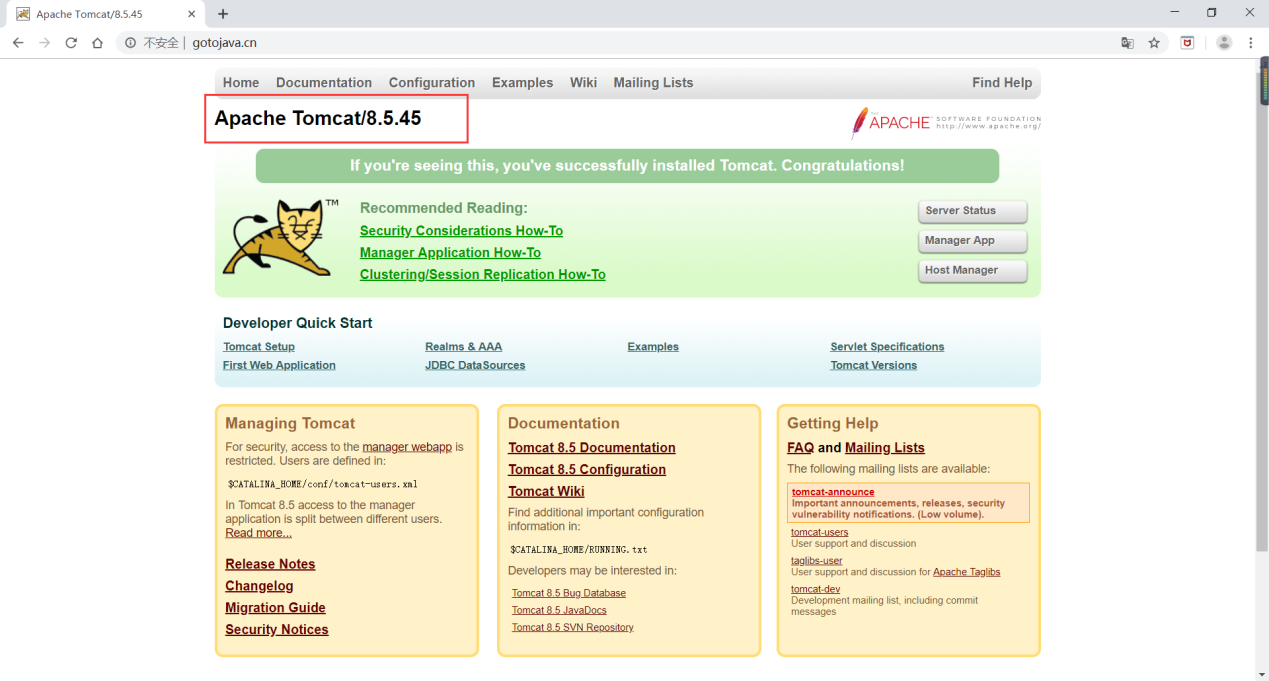Image resolution: width=1269 pixels, height=681 pixels.
Task: Open Mailing Lists link under Getting Help
Action: pyautogui.click(x=885, y=448)
